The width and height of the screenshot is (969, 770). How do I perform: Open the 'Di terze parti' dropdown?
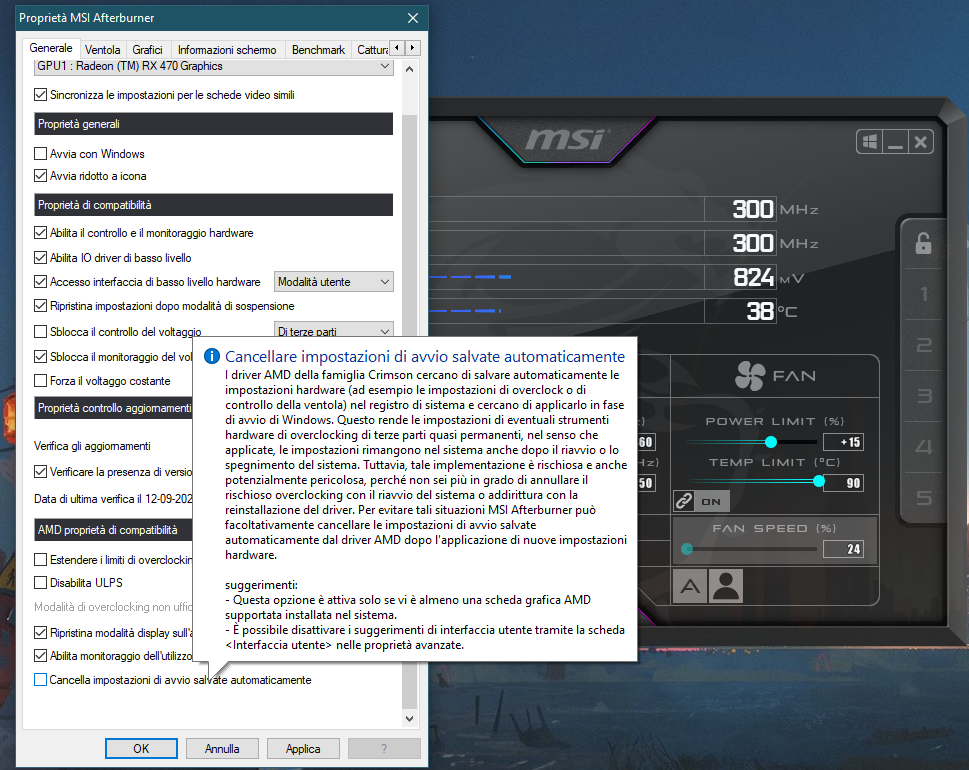point(333,330)
